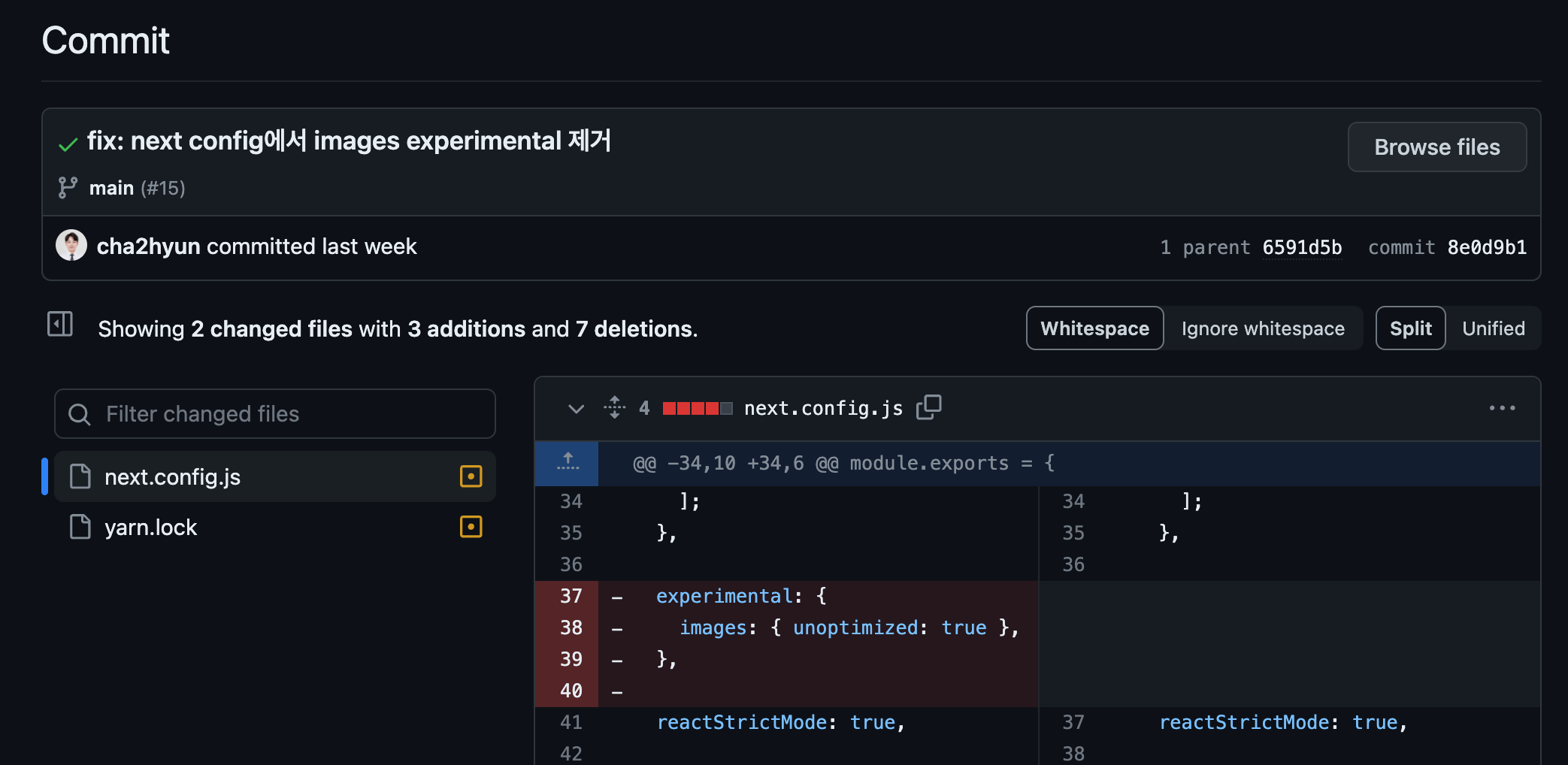Click the green CI success checkmark
Image resolution: width=1568 pixels, height=765 pixels.
68,144
